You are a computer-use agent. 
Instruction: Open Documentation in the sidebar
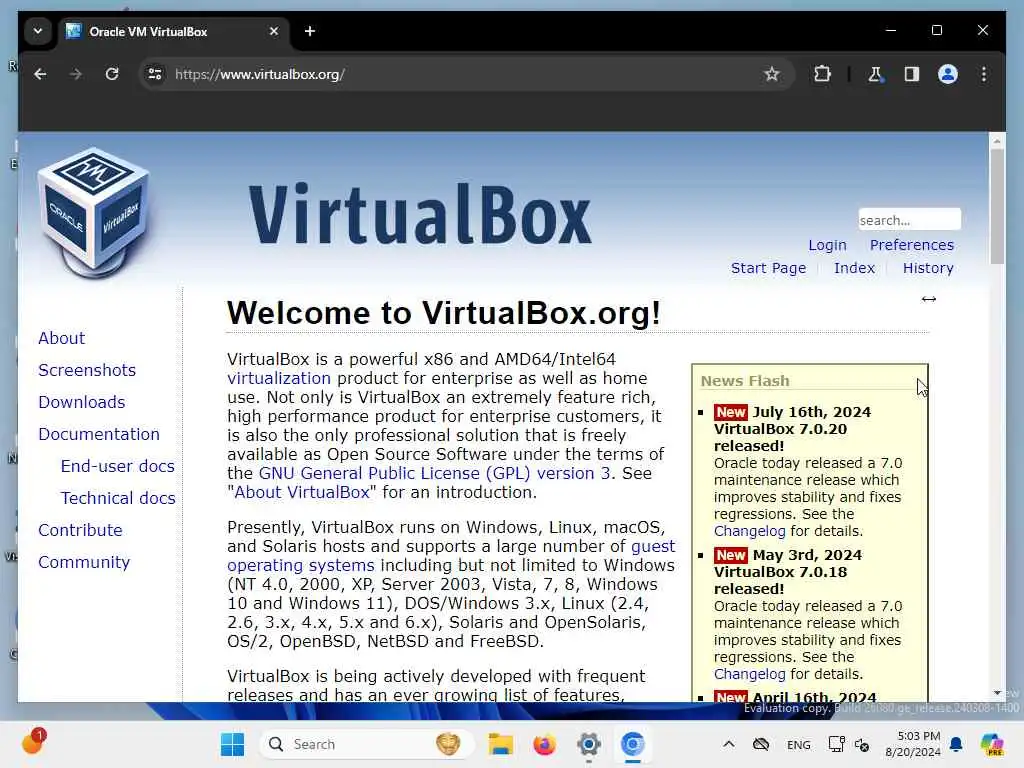pos(99,434)
